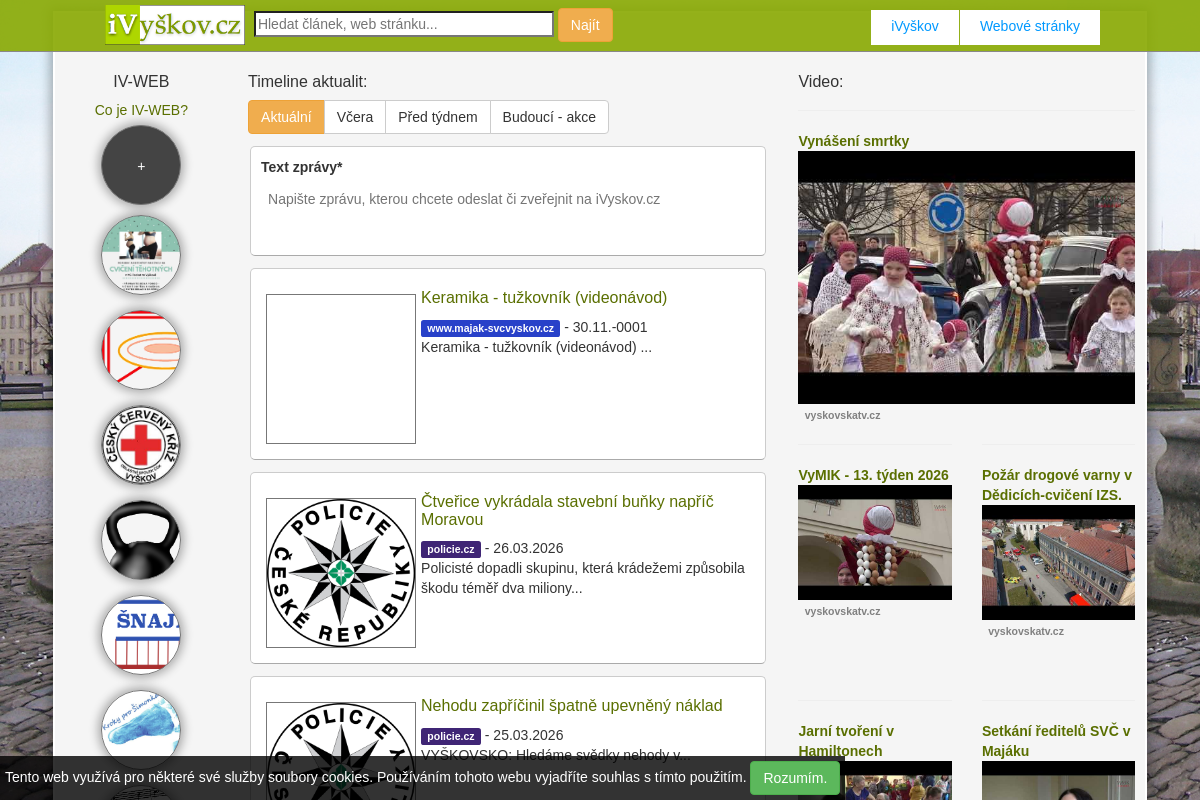
Task: Click policie.cz badge dated 25.03.2026
Action: pyautogui.click(x=451, y=736)
